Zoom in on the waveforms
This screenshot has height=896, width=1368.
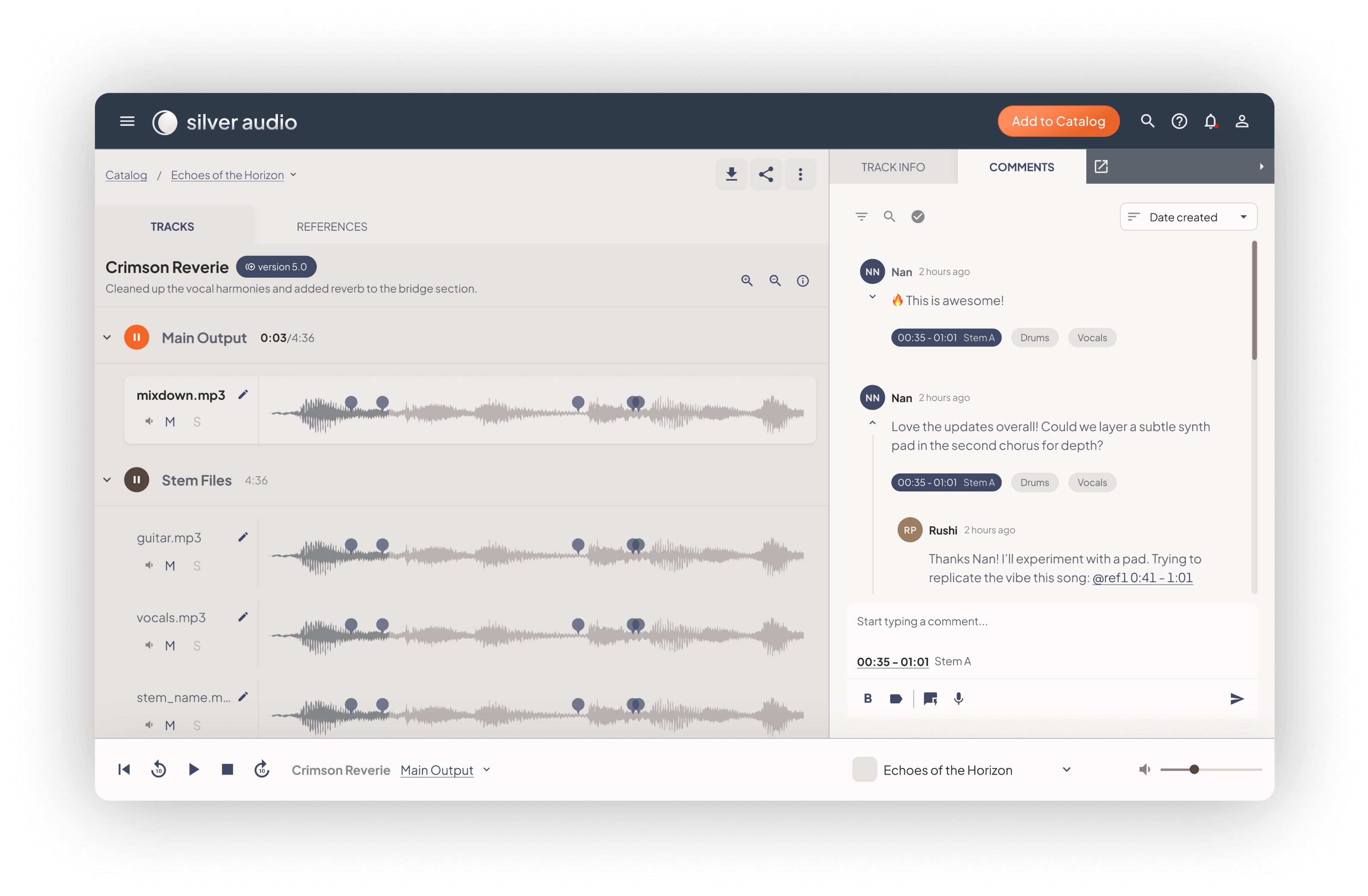point(747,280)
